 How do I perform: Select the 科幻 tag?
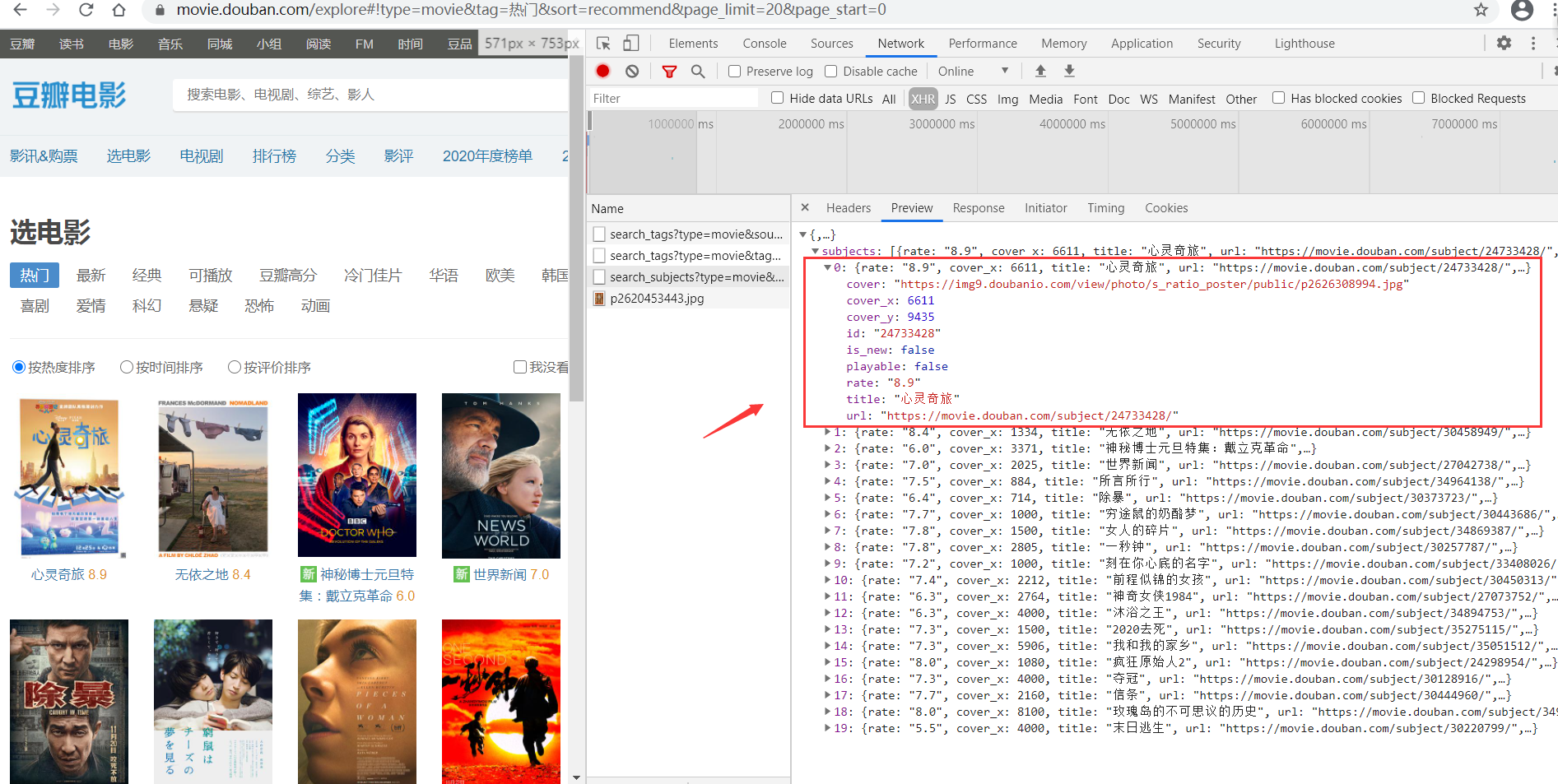coord(147,305)
